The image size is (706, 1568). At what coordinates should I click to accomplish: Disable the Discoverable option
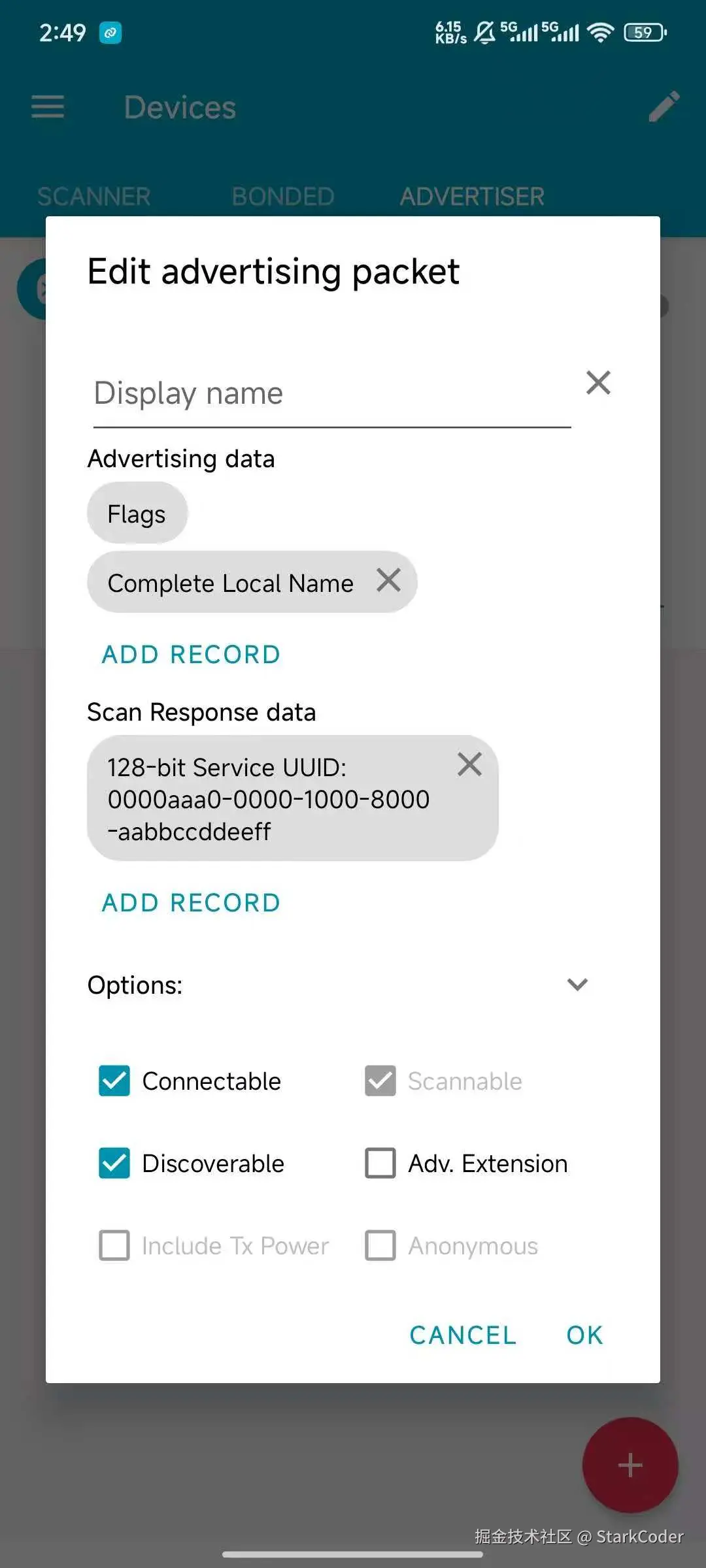tap(114, 1163)
